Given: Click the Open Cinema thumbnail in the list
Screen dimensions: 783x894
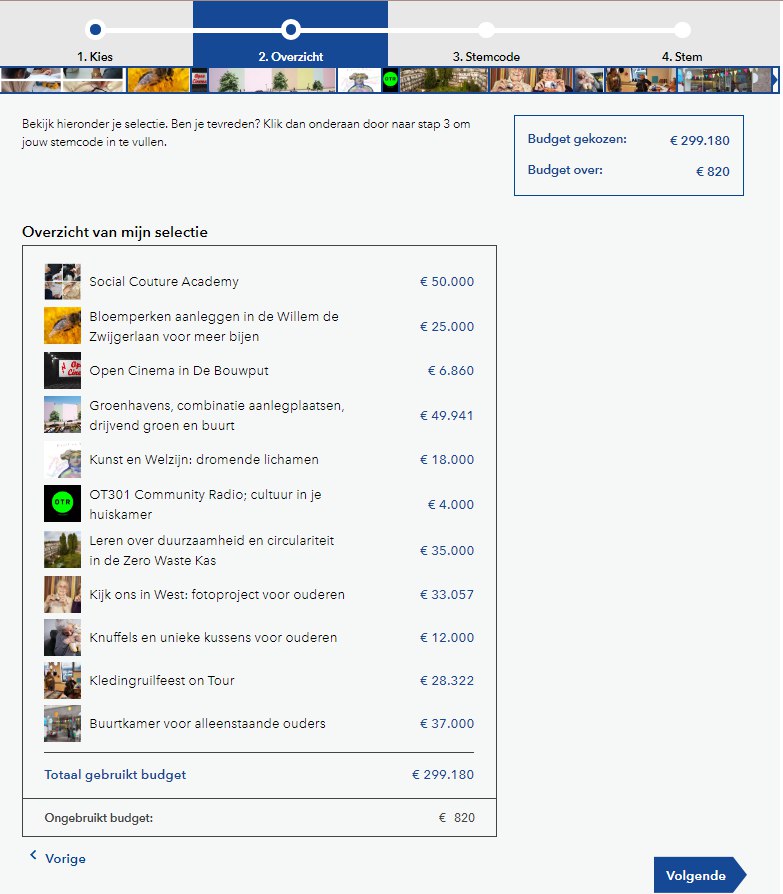Looking at the screenshot, I should click(x=62, y=370).
